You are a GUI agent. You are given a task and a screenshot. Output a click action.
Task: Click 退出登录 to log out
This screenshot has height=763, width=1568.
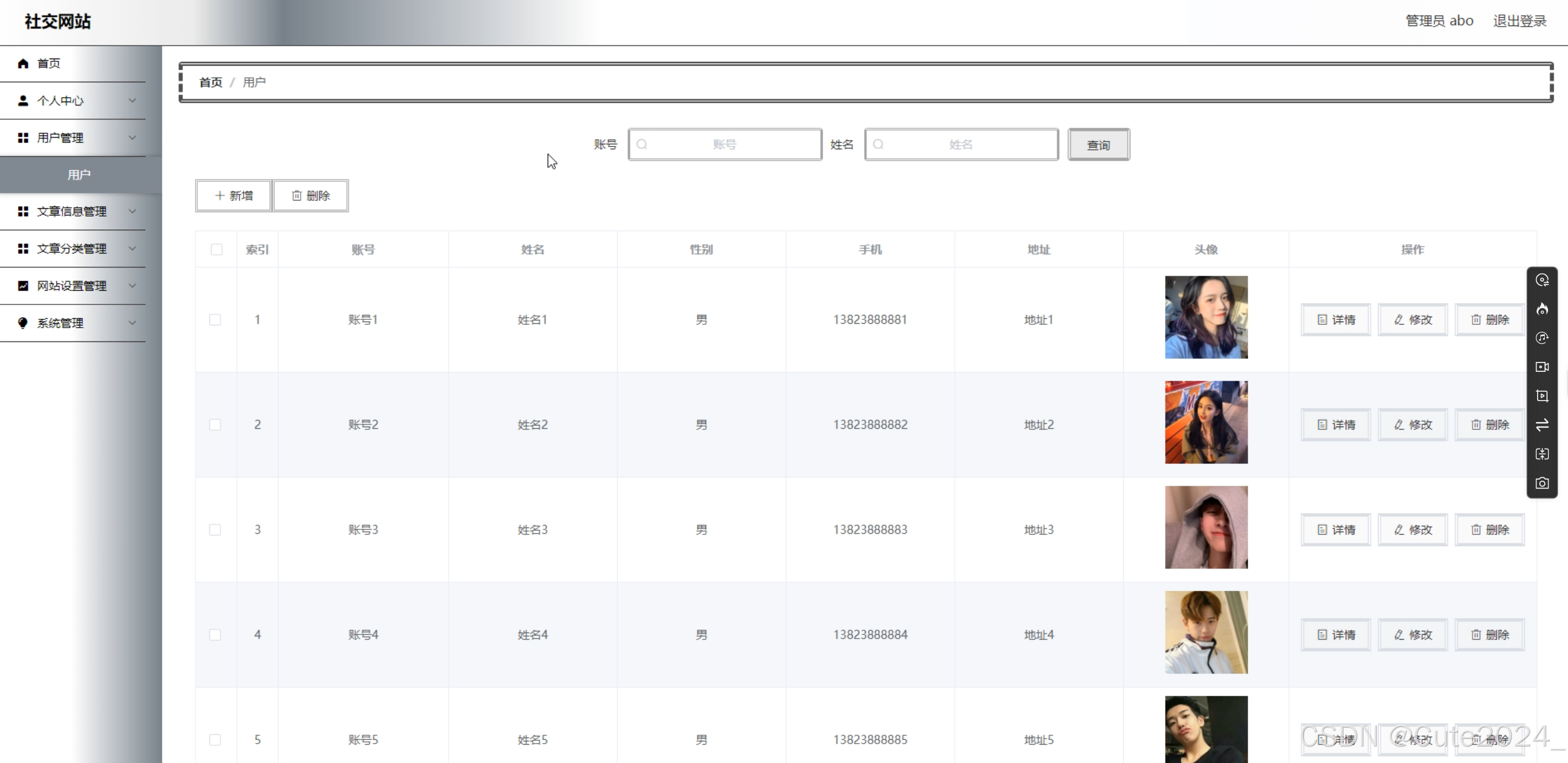click(x=1519, y=22)
